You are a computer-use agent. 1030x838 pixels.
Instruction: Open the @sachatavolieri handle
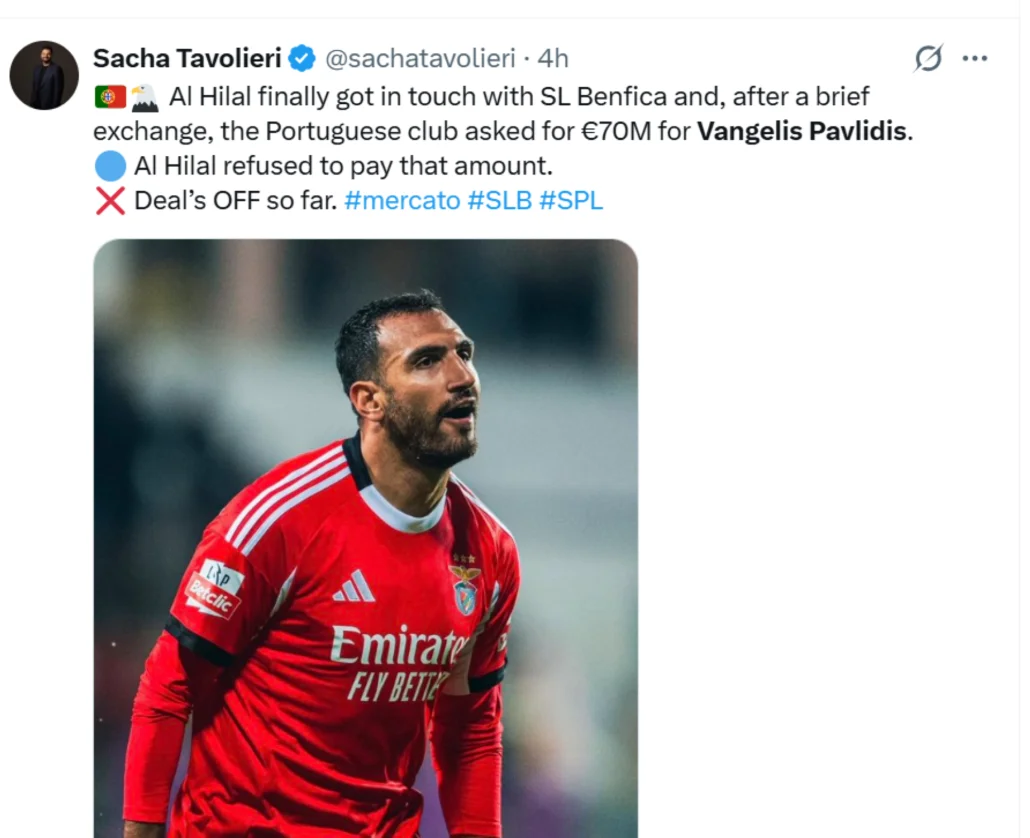coord(420,58)
